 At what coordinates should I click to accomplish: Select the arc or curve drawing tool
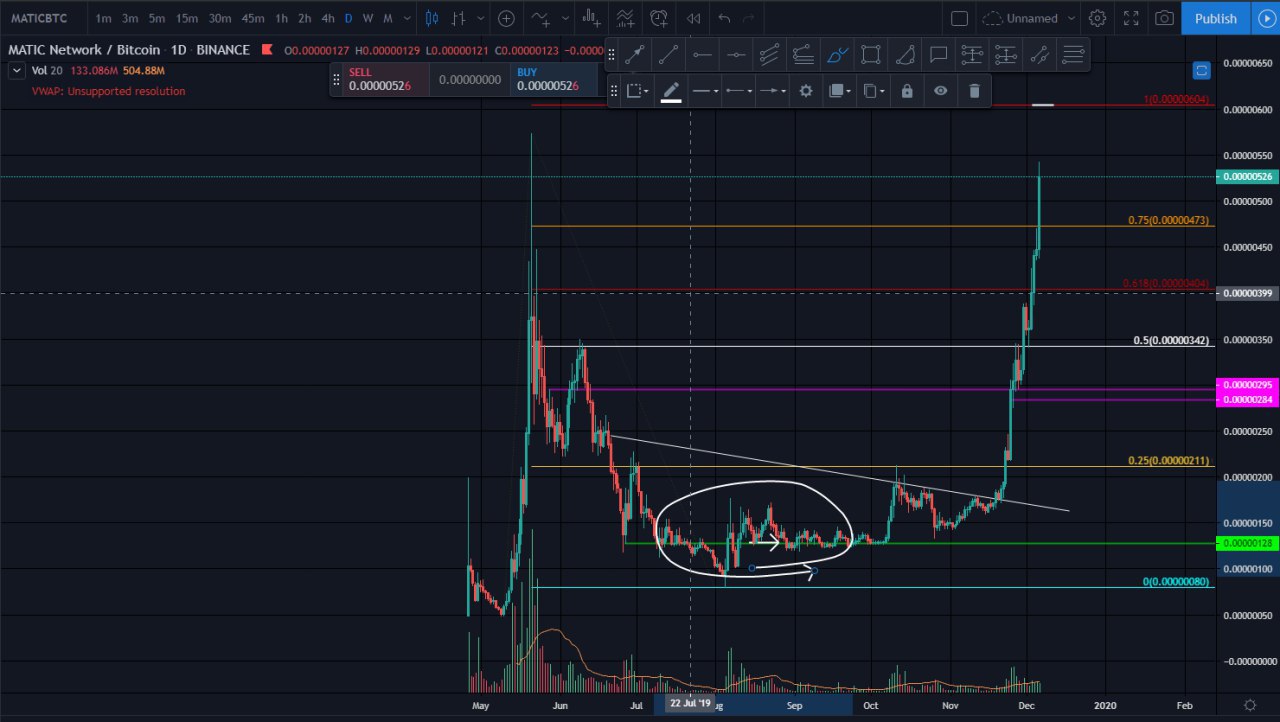[x=904, y=55]
